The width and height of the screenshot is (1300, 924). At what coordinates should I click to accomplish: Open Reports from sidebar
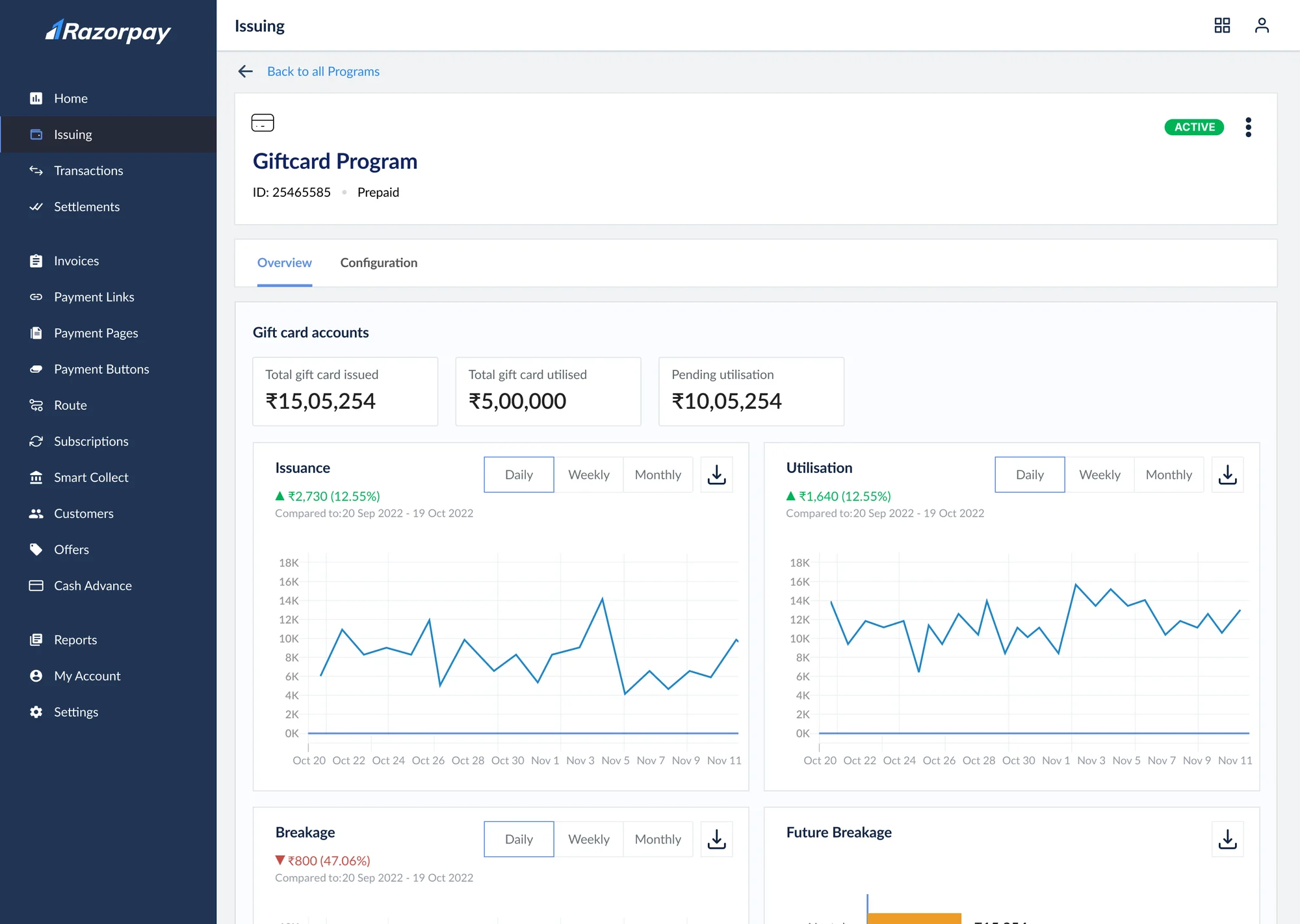pyautogui.click(x=108, y=639)
